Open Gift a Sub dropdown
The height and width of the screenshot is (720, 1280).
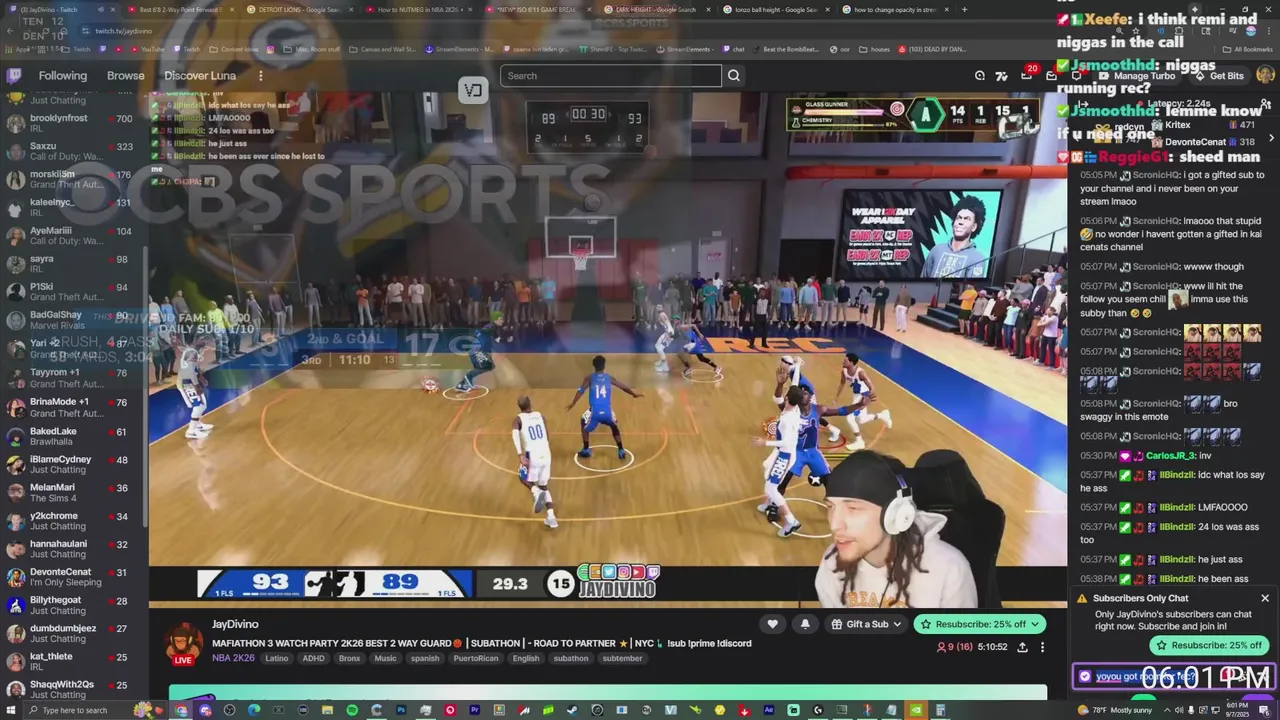[x=866, y=624]
